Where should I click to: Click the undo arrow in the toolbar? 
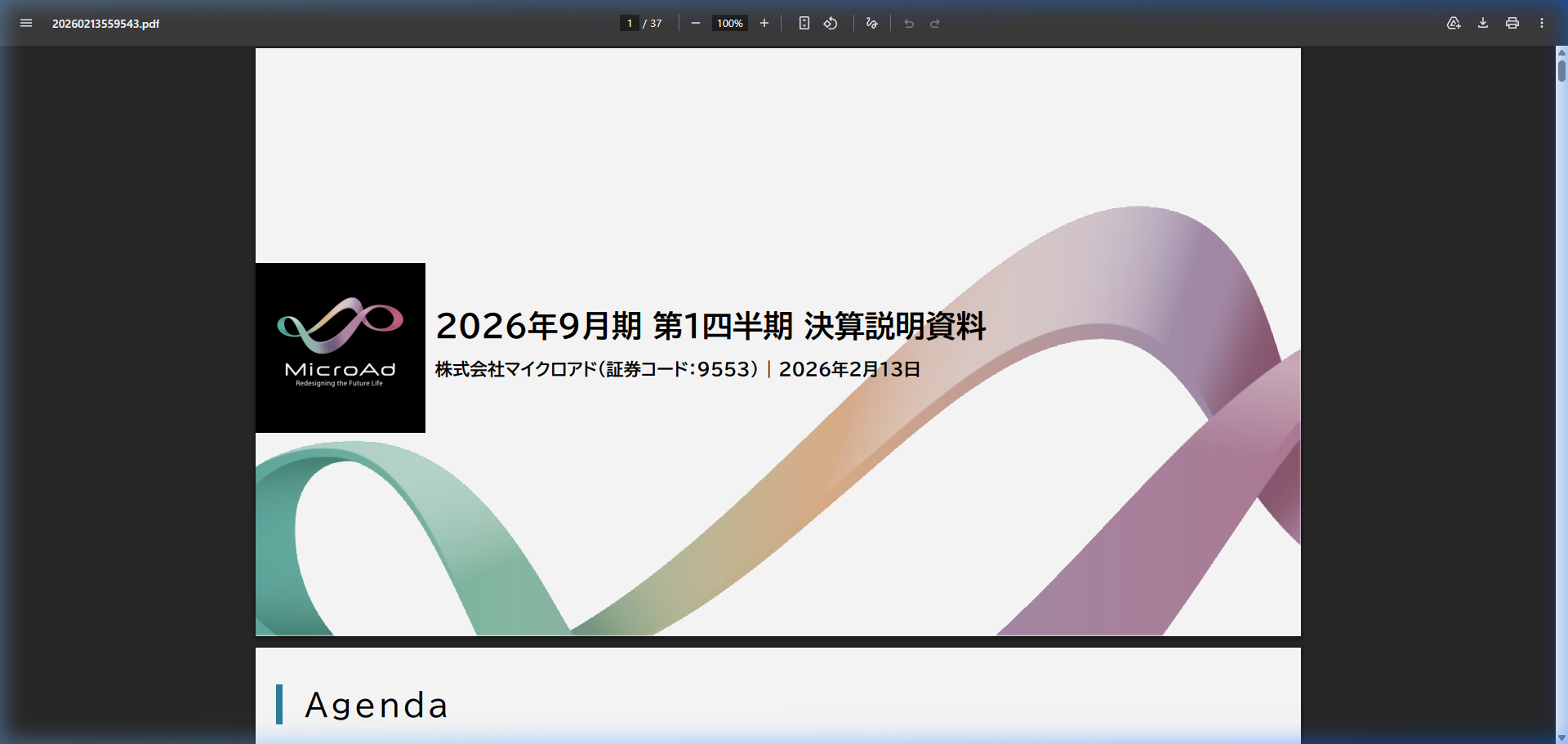[x=909, y=23]
